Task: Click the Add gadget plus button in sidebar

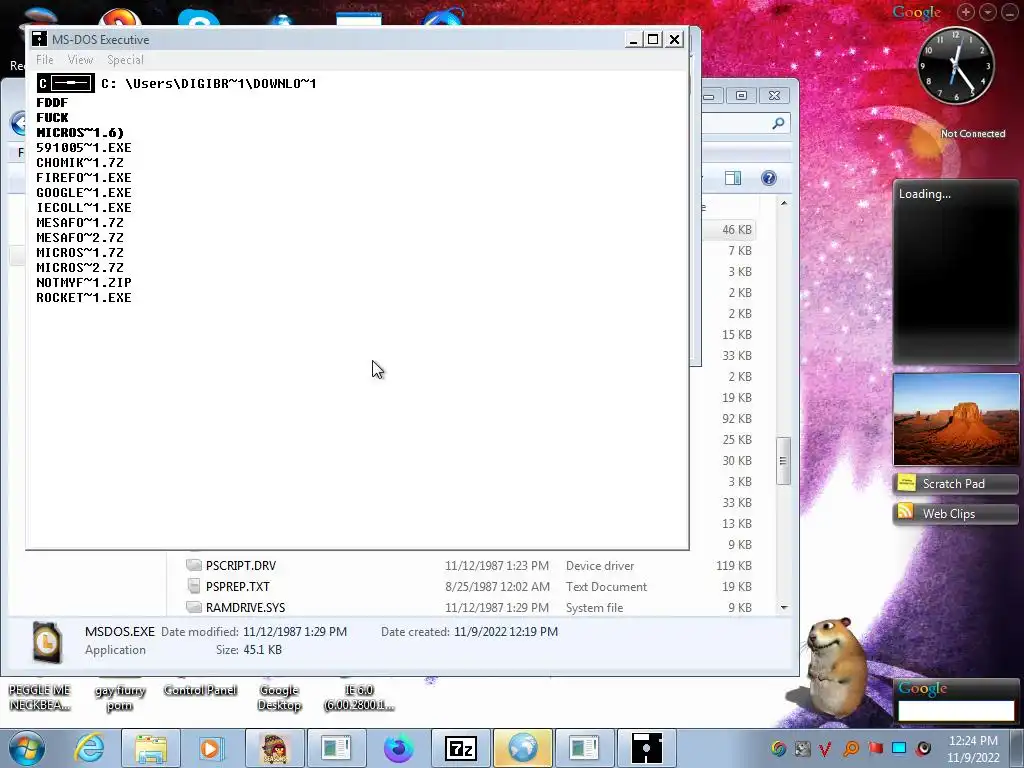Action: [966, 12]
